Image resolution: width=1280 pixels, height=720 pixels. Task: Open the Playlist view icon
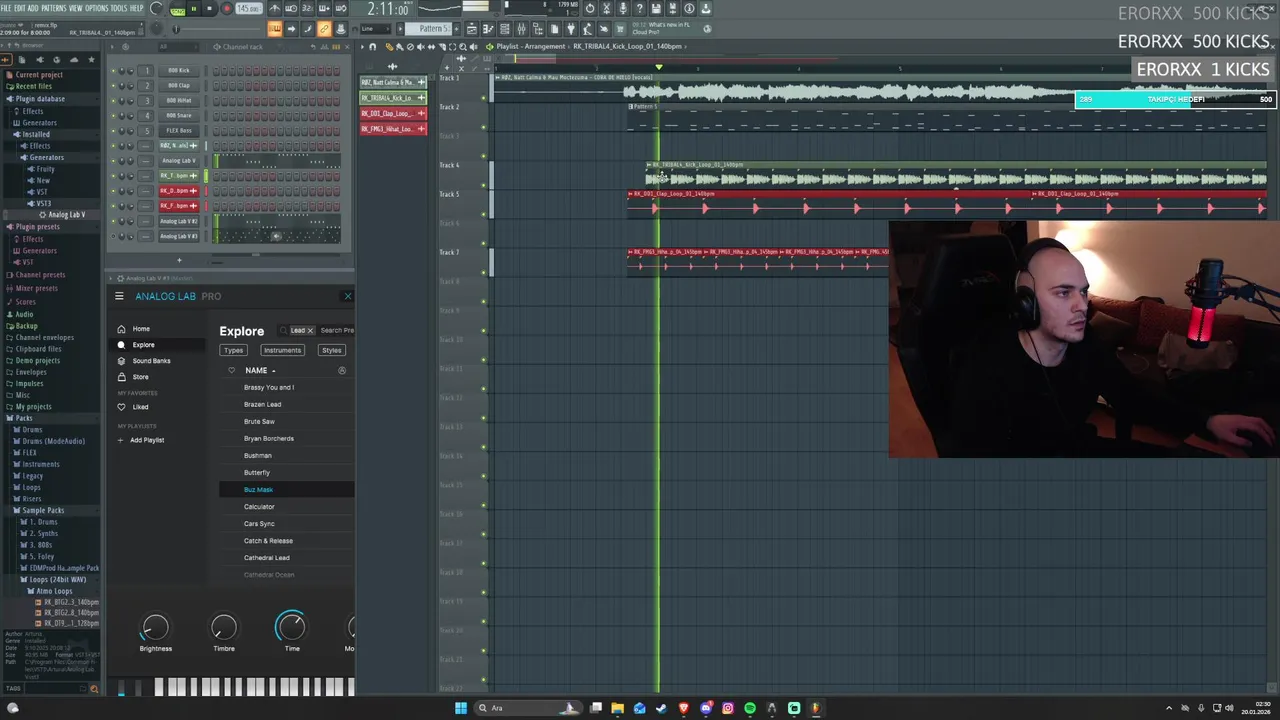point(472,29)
